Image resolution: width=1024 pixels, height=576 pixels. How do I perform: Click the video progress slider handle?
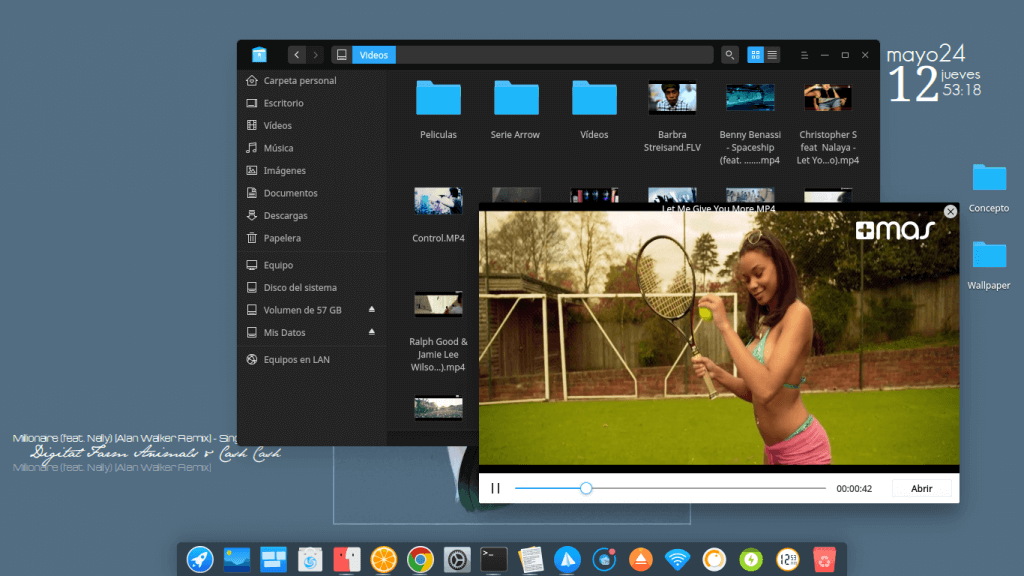click(586, 488)
